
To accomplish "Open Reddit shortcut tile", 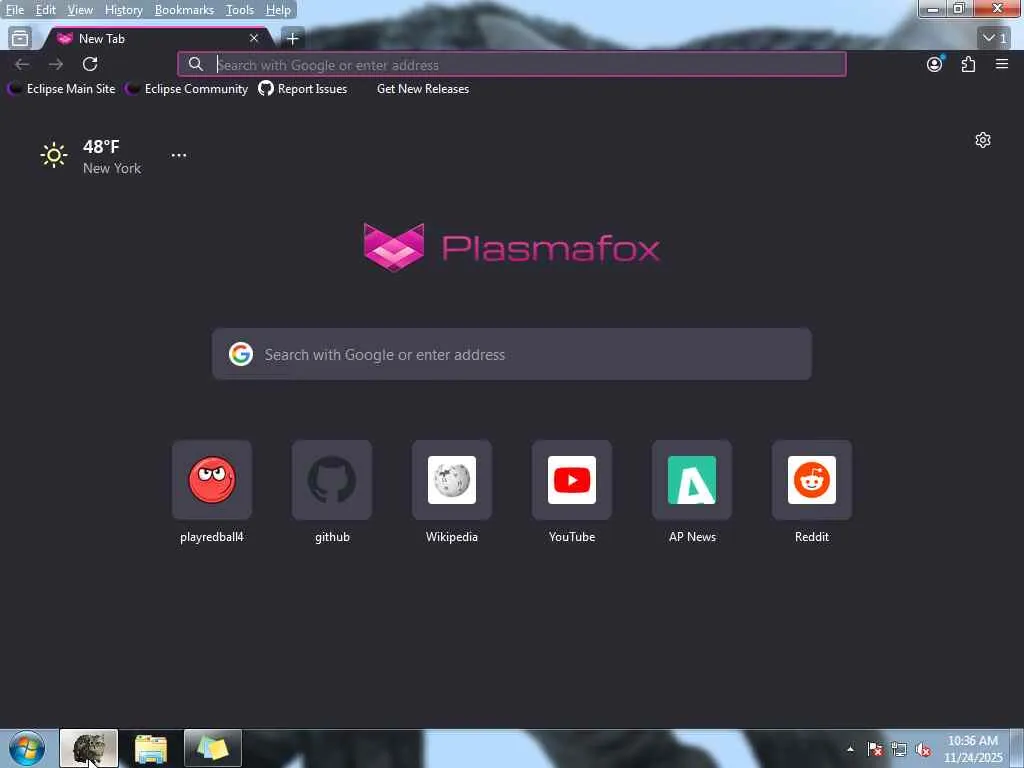I will 812,480.
